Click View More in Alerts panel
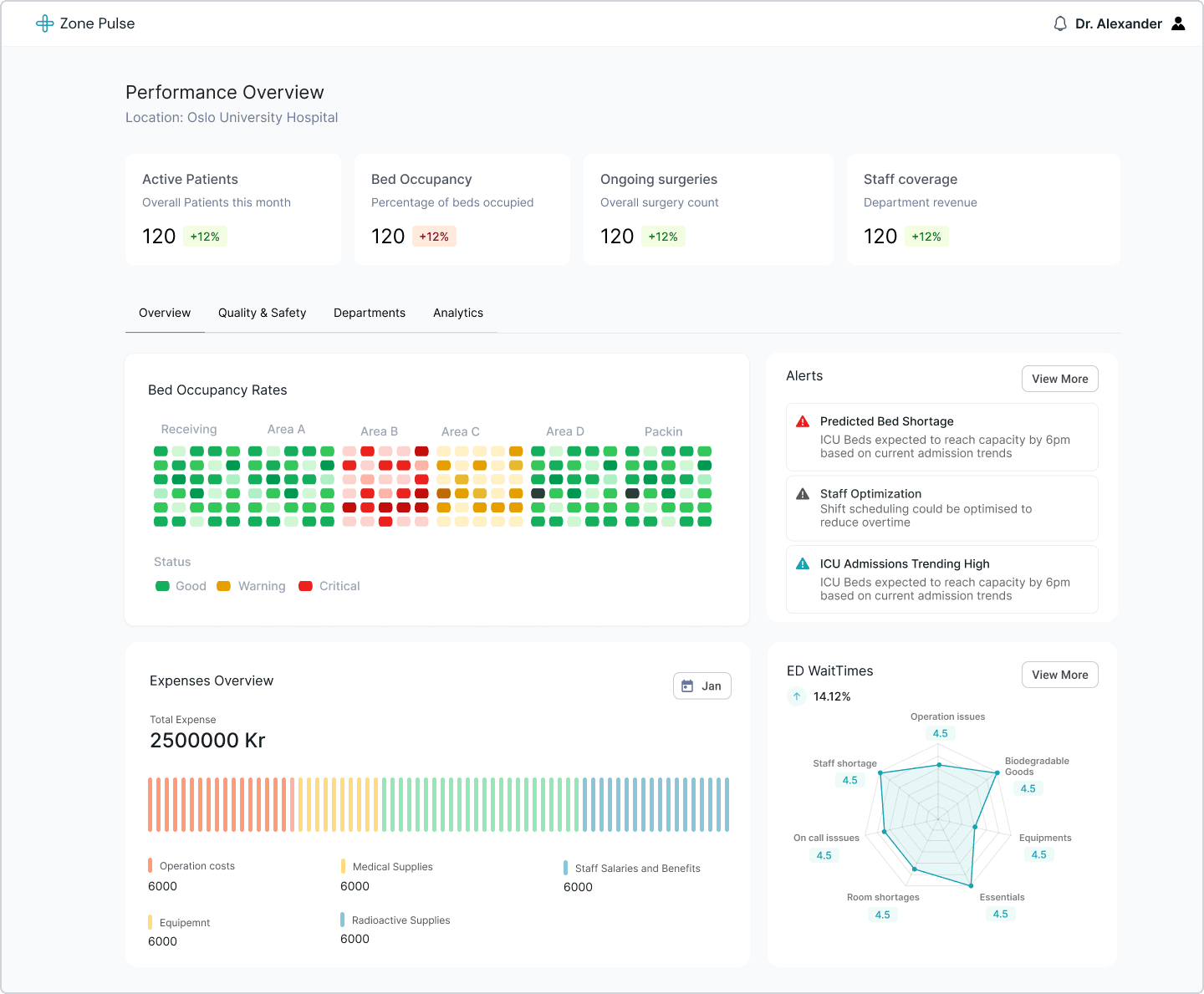 (1059, 379)
